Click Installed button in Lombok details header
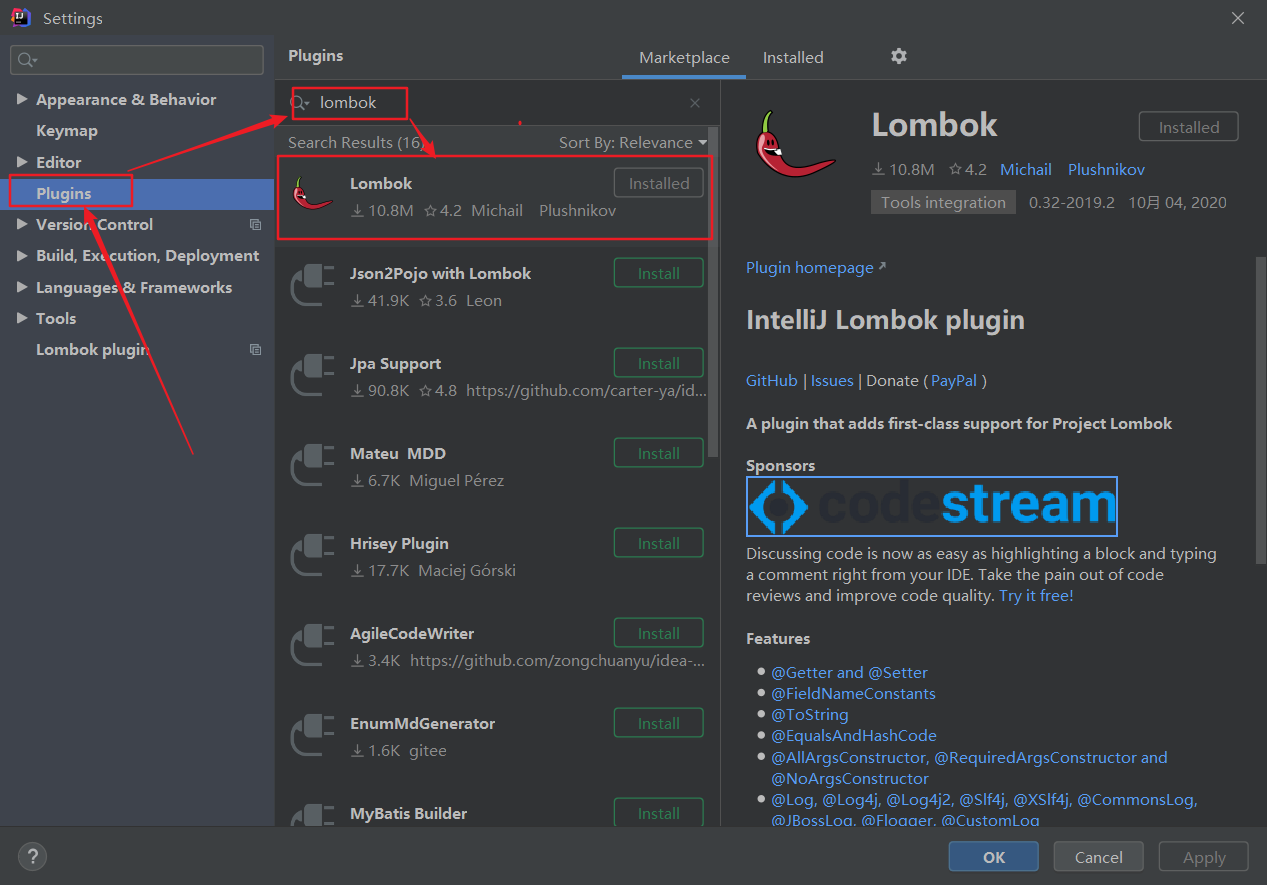Screen dimensions: 1267x885 (1188, 127)
